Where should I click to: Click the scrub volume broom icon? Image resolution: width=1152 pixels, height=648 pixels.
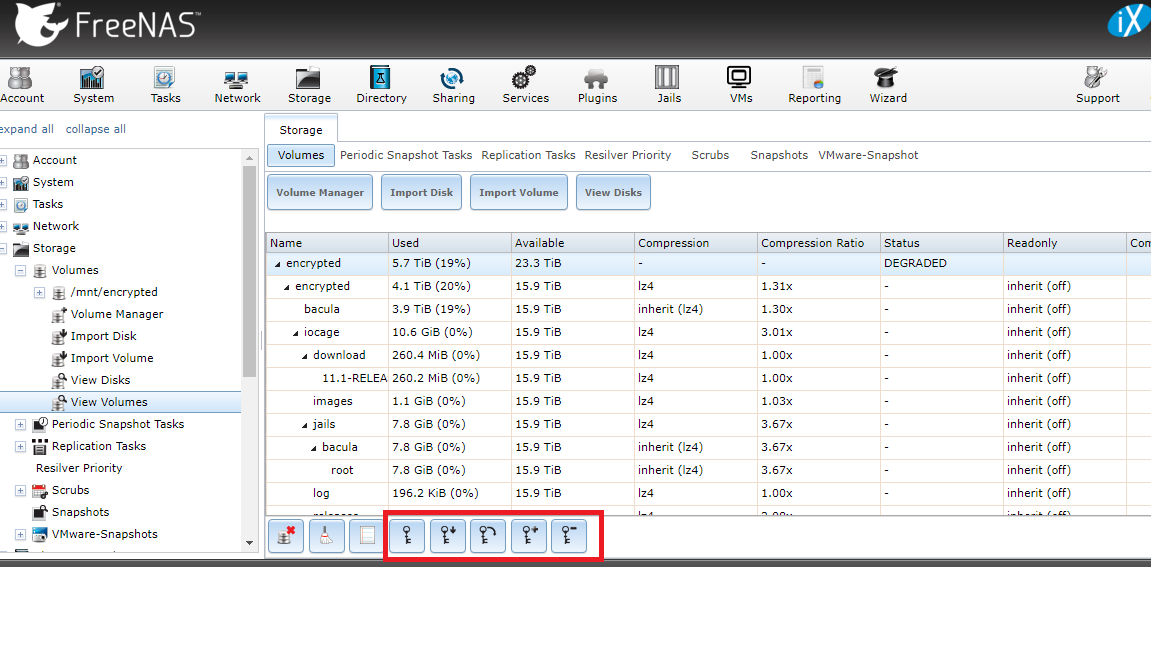pos(326,536)
